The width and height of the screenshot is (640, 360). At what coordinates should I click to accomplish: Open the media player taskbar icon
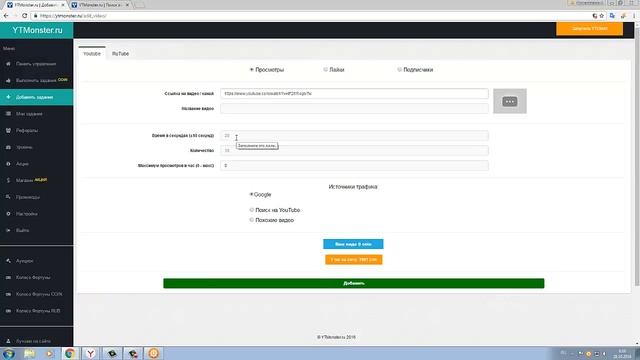[49, 353]
